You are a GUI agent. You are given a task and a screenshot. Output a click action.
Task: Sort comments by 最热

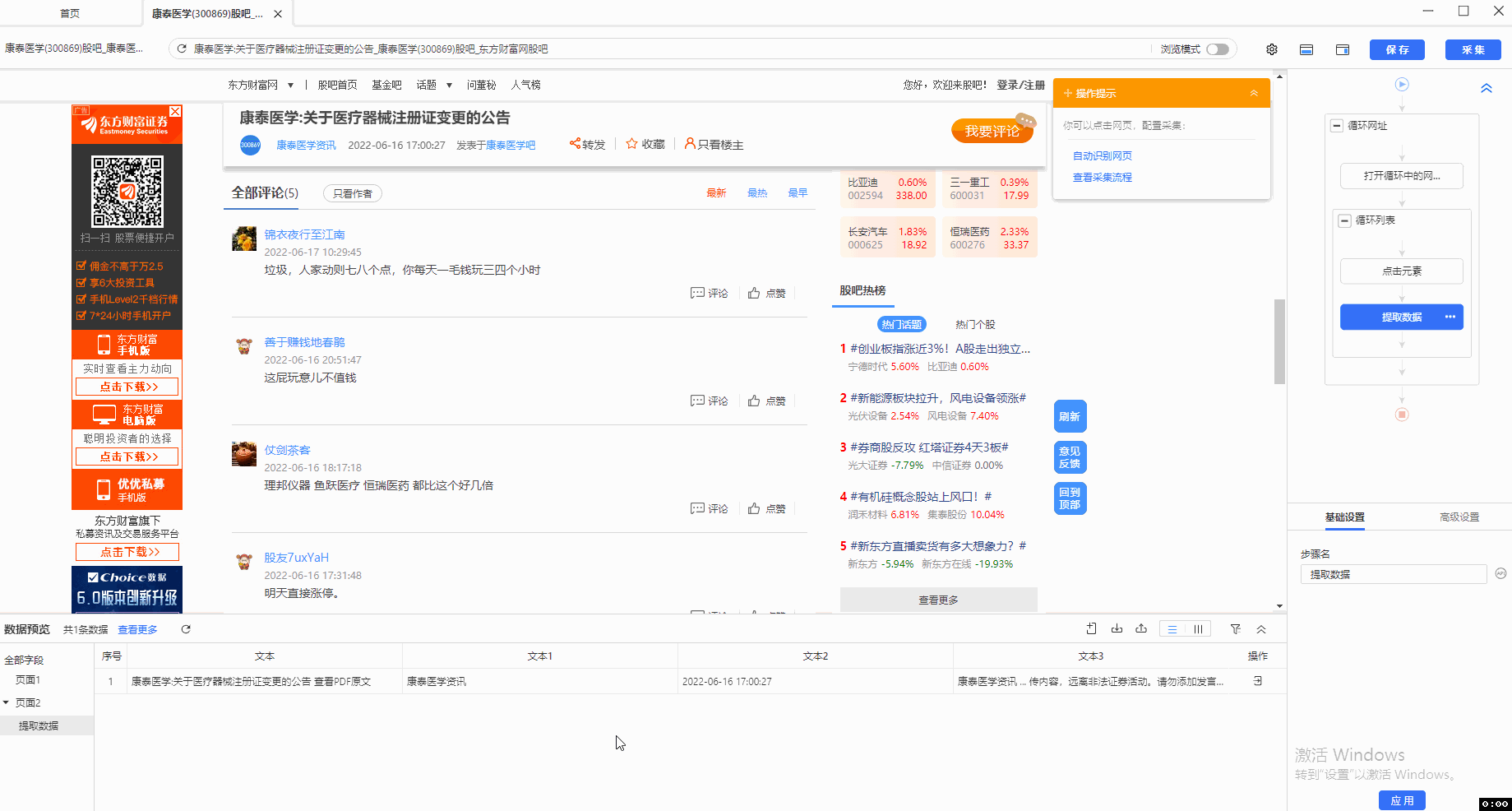point(757,193)
